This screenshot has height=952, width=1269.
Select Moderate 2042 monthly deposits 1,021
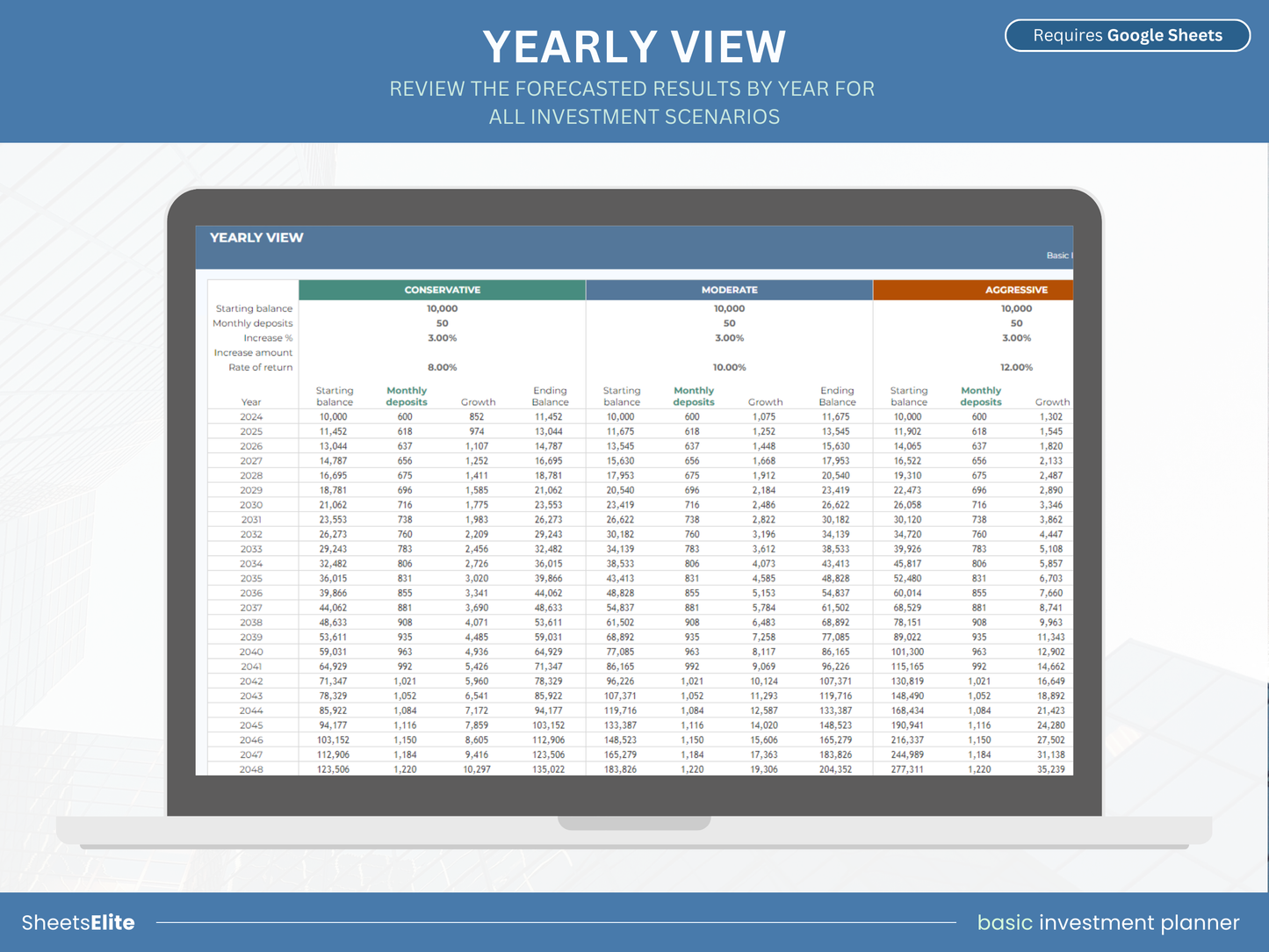click(691, 682)
